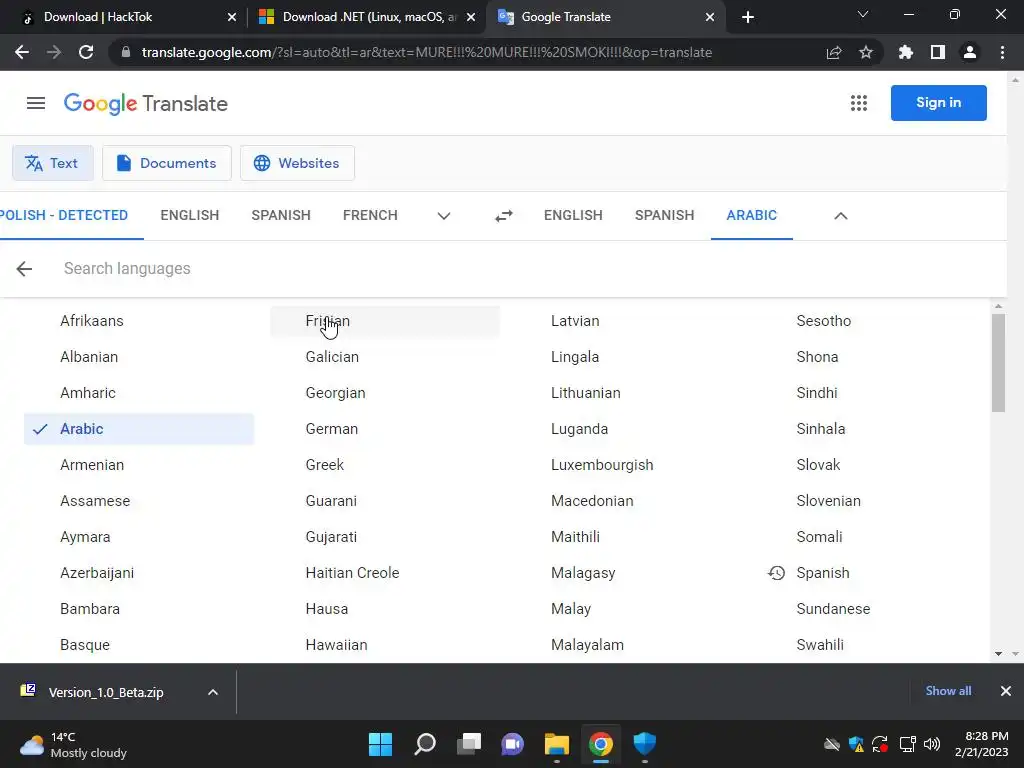Select Sesotho from the language list

click(x=824, y=321)
